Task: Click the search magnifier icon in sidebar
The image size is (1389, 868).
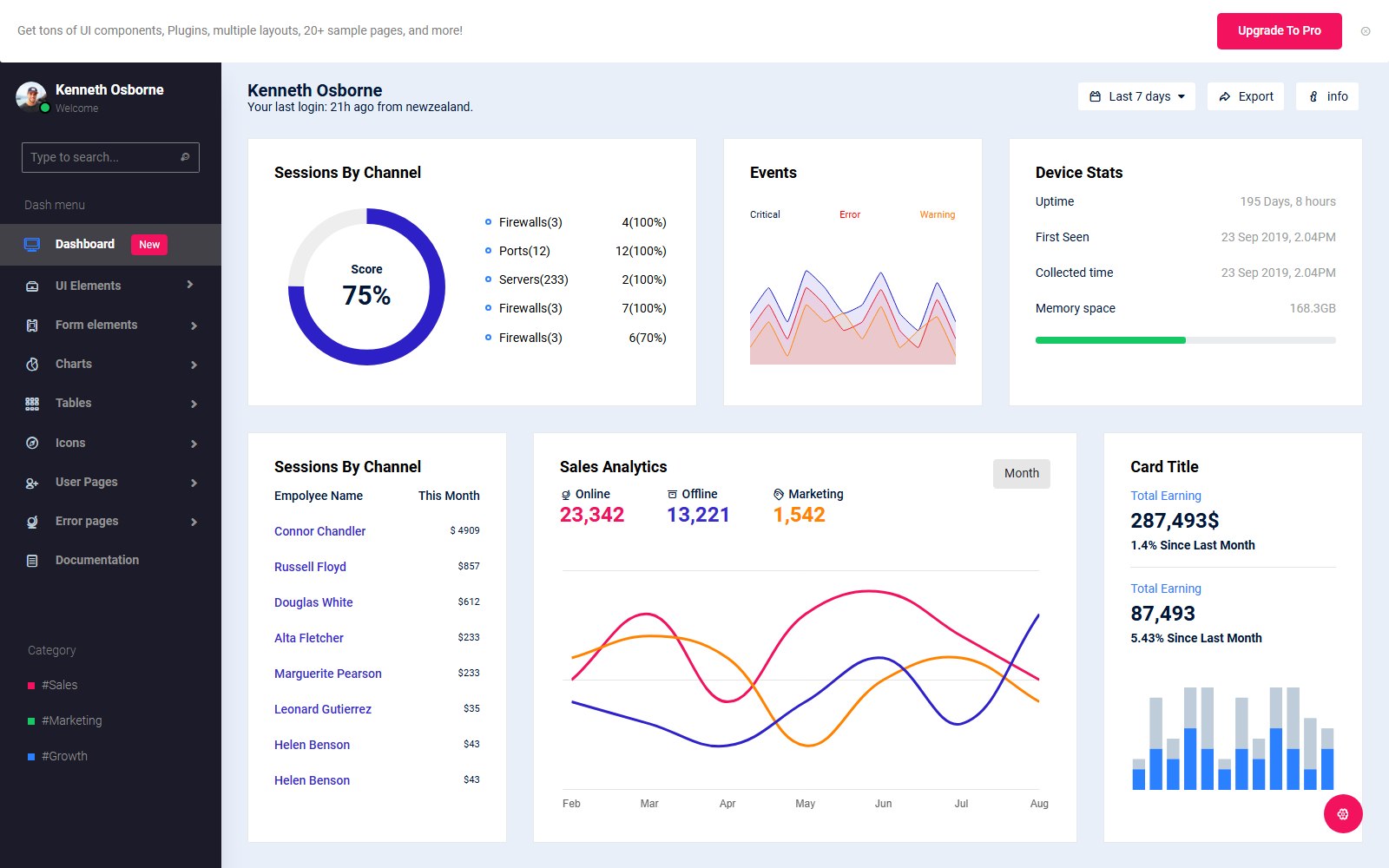Action: point(185,157)
